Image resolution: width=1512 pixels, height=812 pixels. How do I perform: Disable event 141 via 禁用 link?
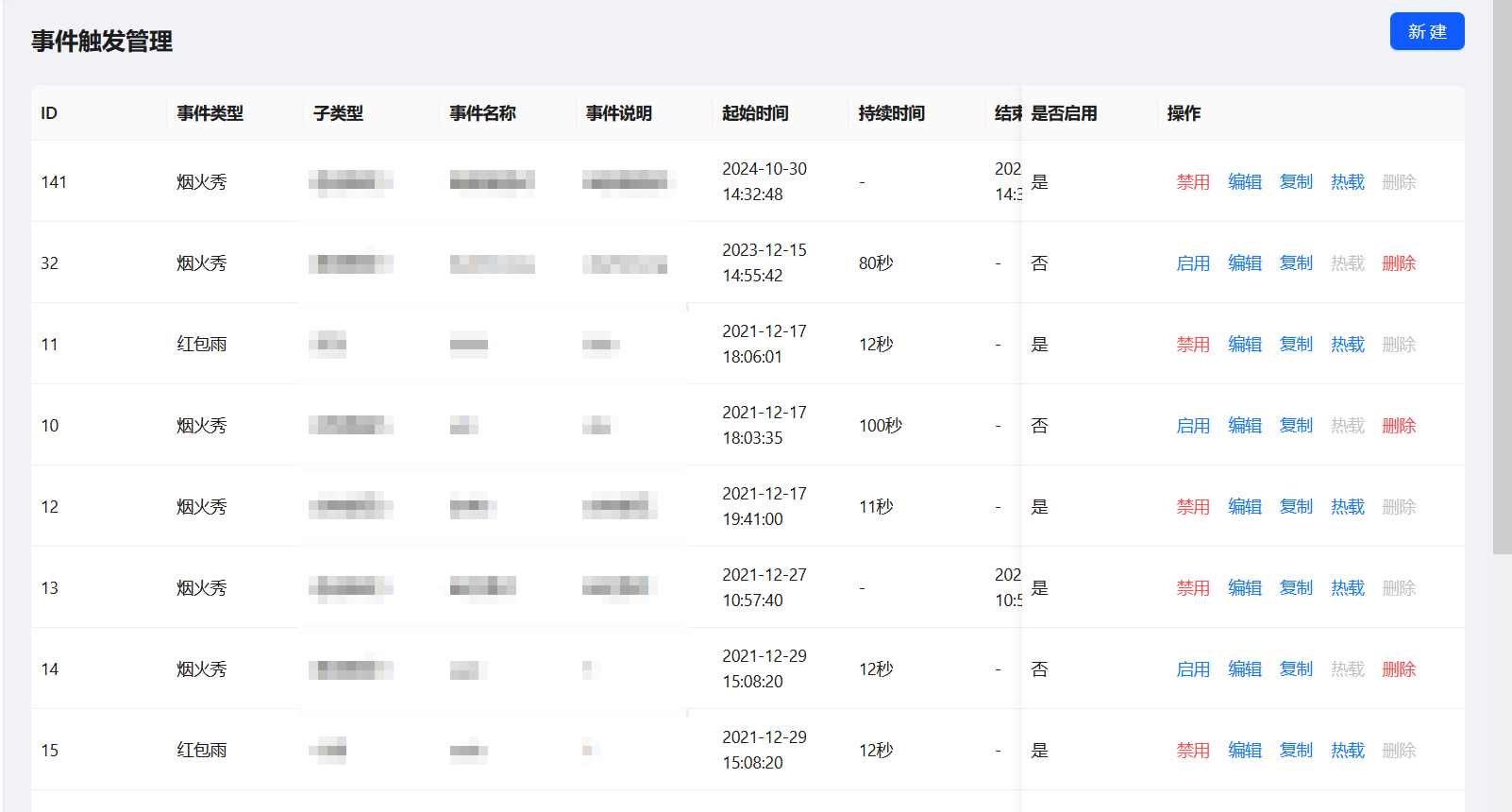(1192, 182)
